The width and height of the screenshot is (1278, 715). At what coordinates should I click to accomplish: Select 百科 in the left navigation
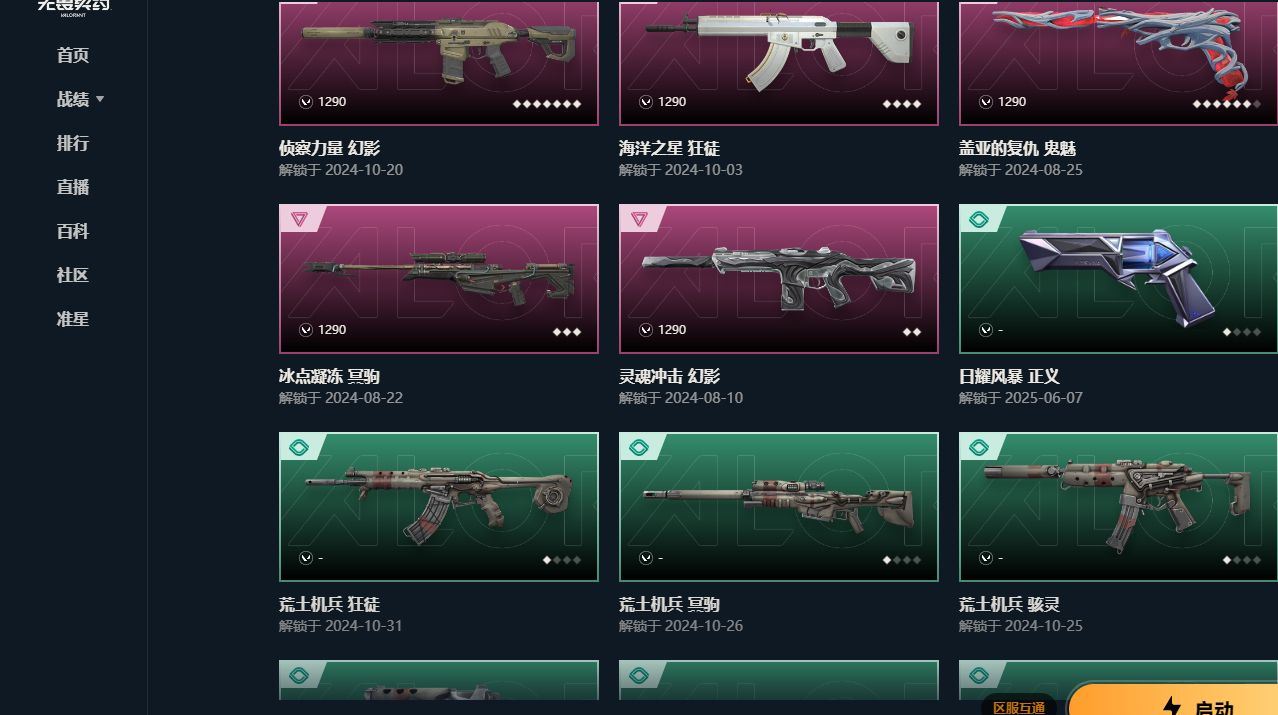[x=73, y=231]
